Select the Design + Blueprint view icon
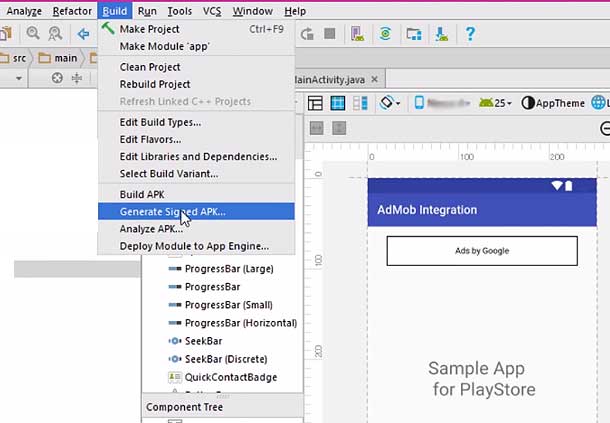Image resolution: width=610 pixels, height=423 pixels. point(360,103)
